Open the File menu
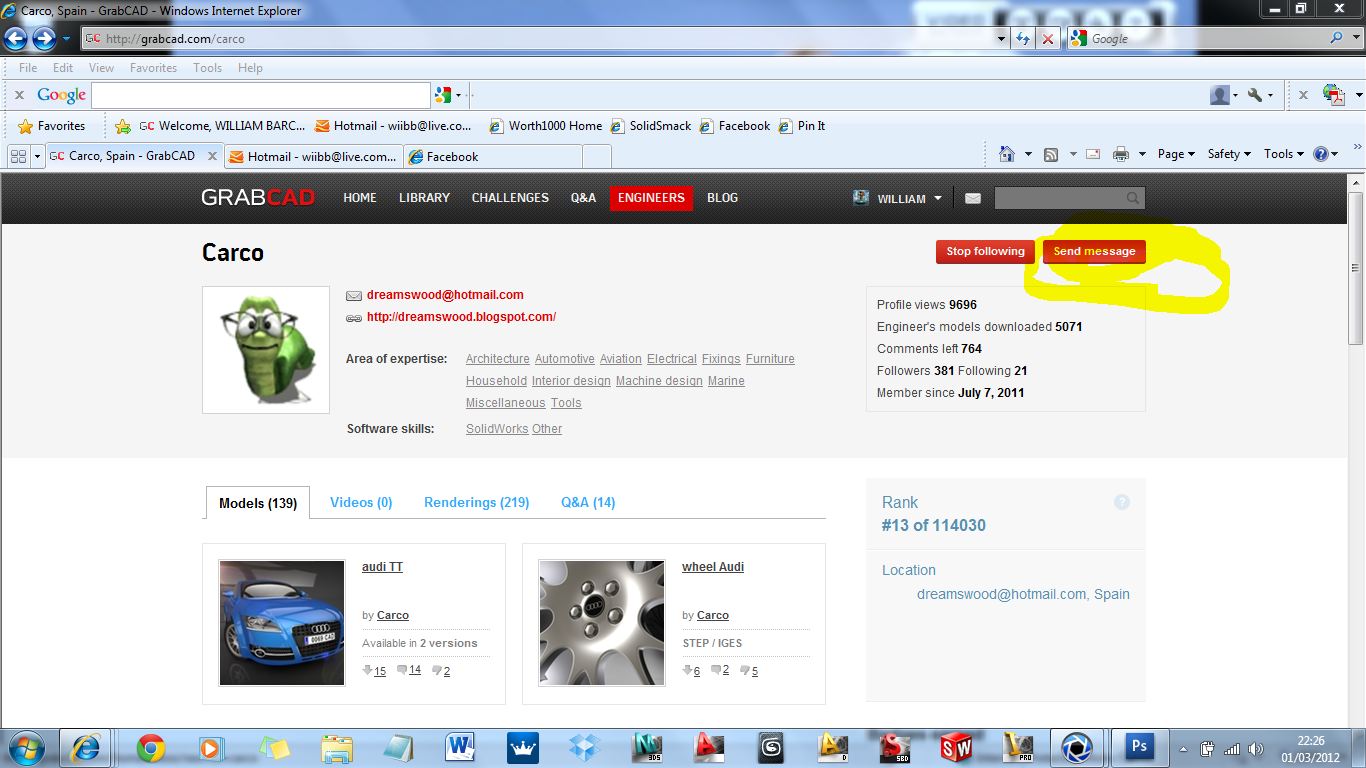Screen dimensions: 1366x768 click(28, 68)
